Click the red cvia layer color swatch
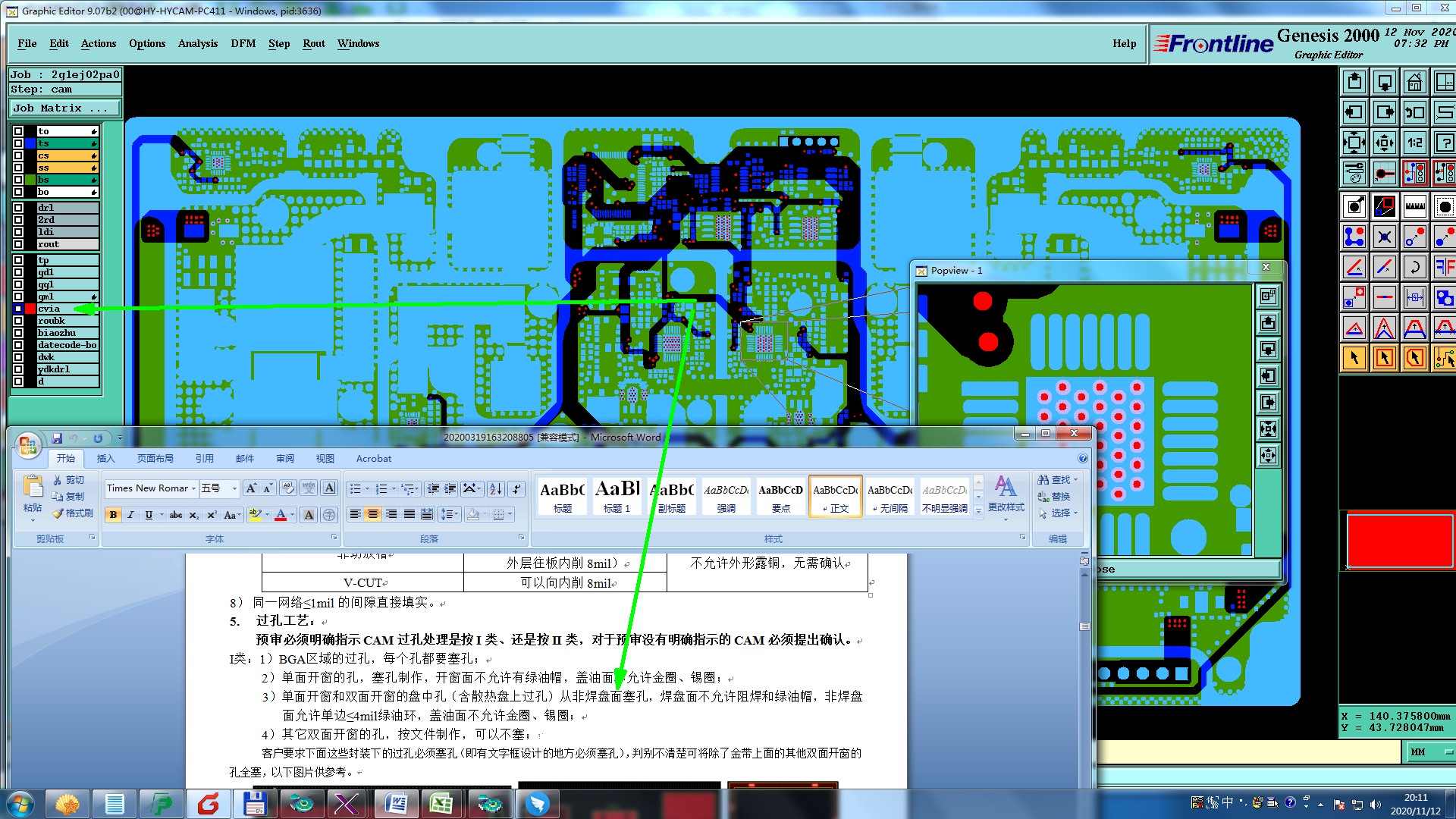Viewport: 1456px width, 819px height. (x=30, y=309)
